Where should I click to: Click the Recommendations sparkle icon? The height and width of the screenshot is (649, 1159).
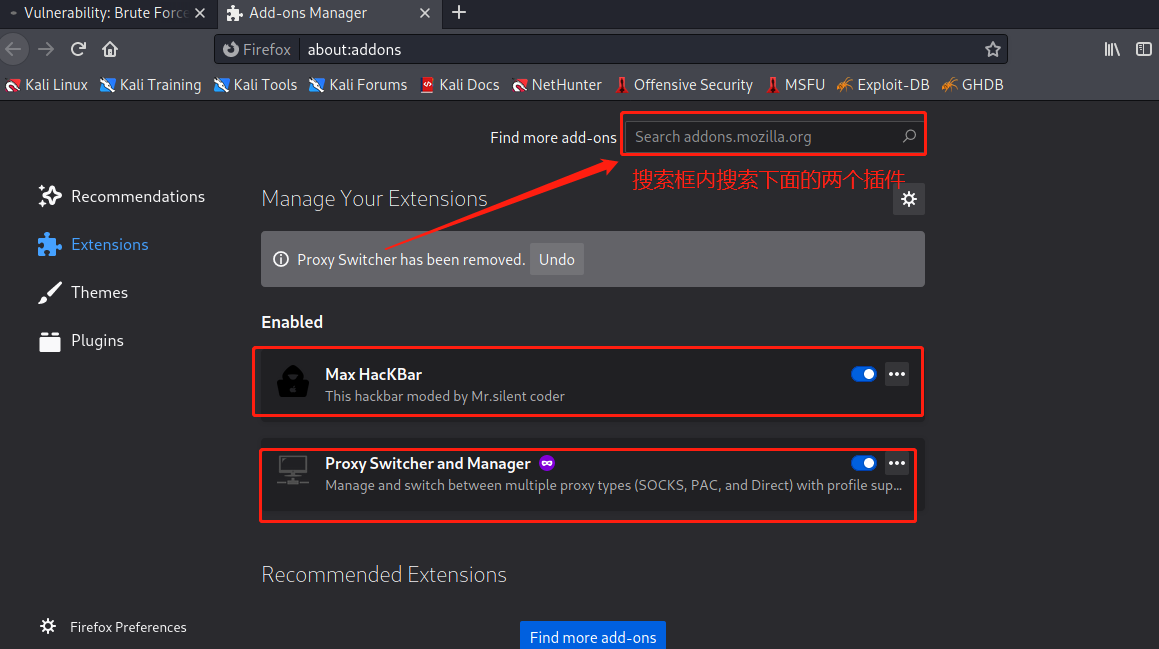[50, 196]
